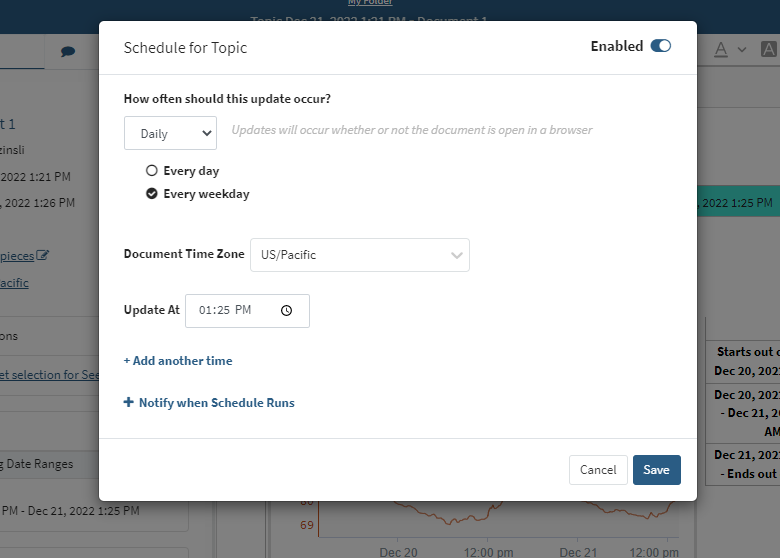The width and height of the screenshot is (780, 558).
Task: Click the clock icon in Update At field
Action: point(287,311)
